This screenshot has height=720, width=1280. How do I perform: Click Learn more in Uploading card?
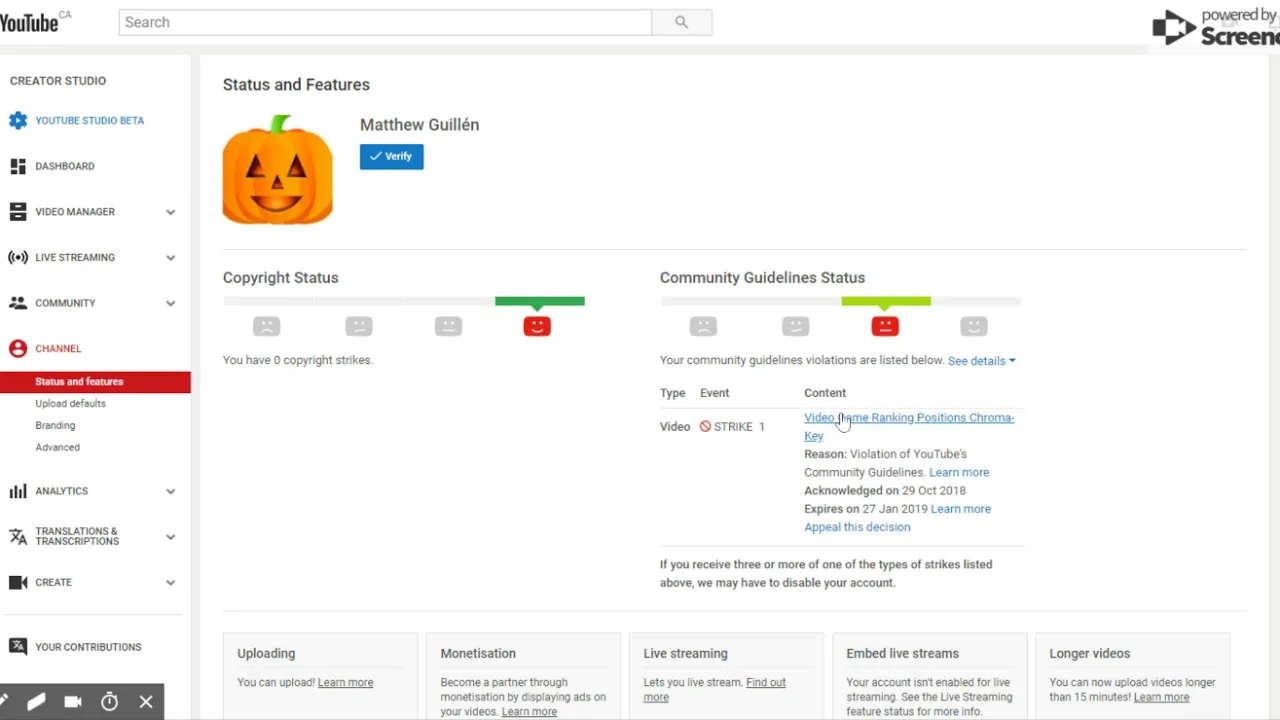(x=345, y=682)
